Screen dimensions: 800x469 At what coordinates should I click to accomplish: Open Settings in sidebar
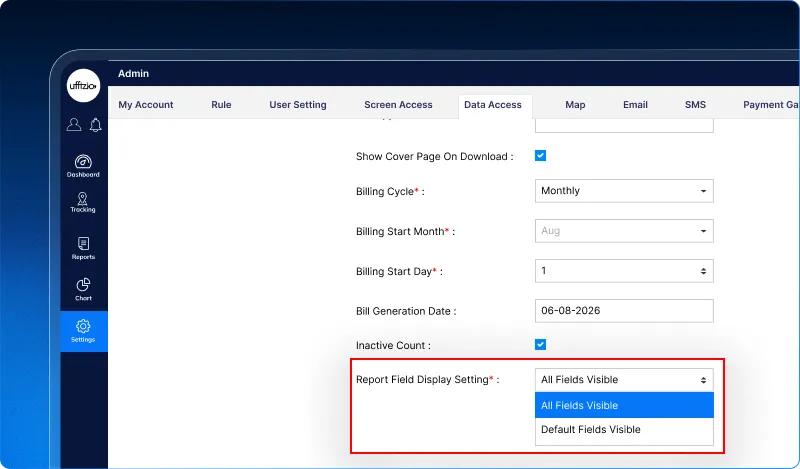click(x=84, y=331)
